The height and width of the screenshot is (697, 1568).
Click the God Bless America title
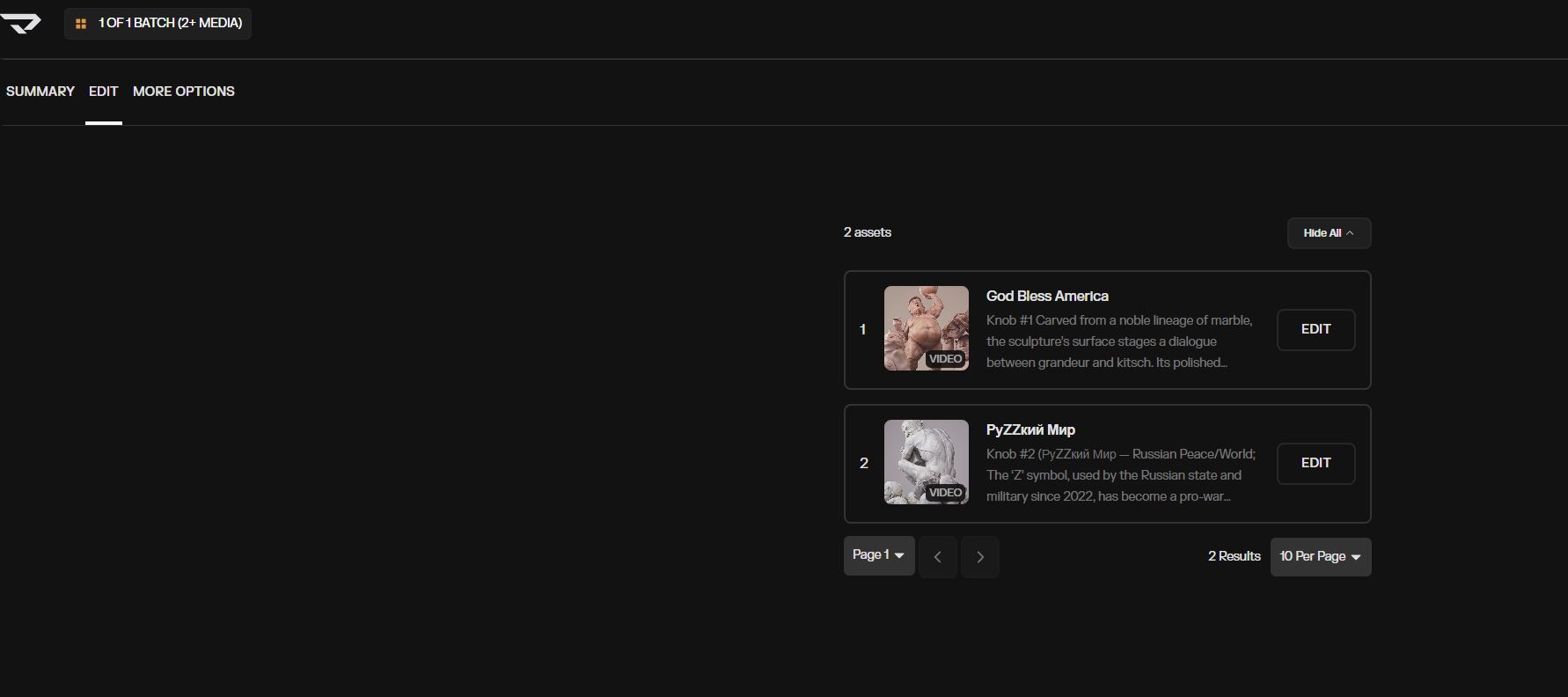point(1047,297)
